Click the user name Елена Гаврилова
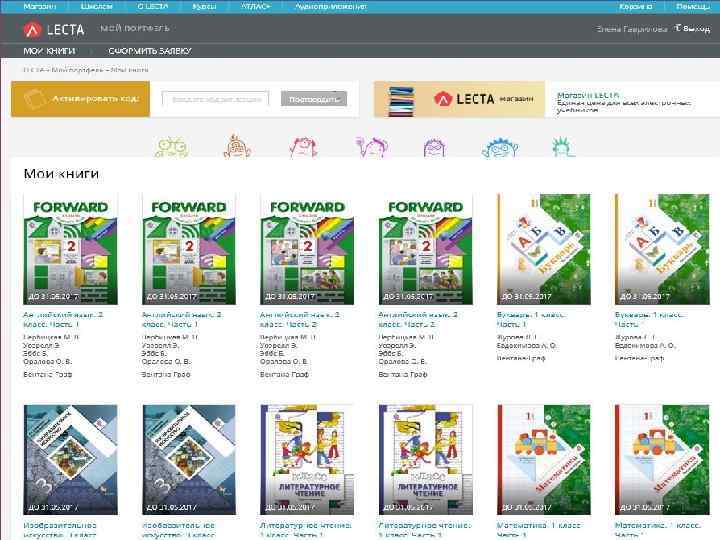 click(632, 29)
